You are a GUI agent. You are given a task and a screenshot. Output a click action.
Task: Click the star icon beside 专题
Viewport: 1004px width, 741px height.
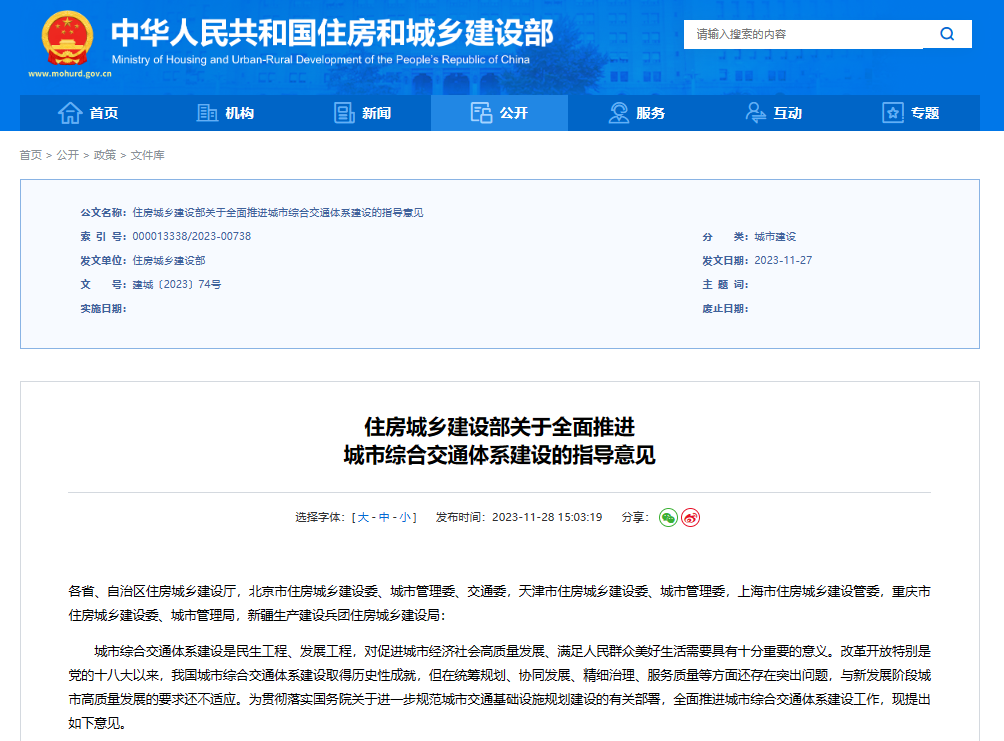(893, 113)
